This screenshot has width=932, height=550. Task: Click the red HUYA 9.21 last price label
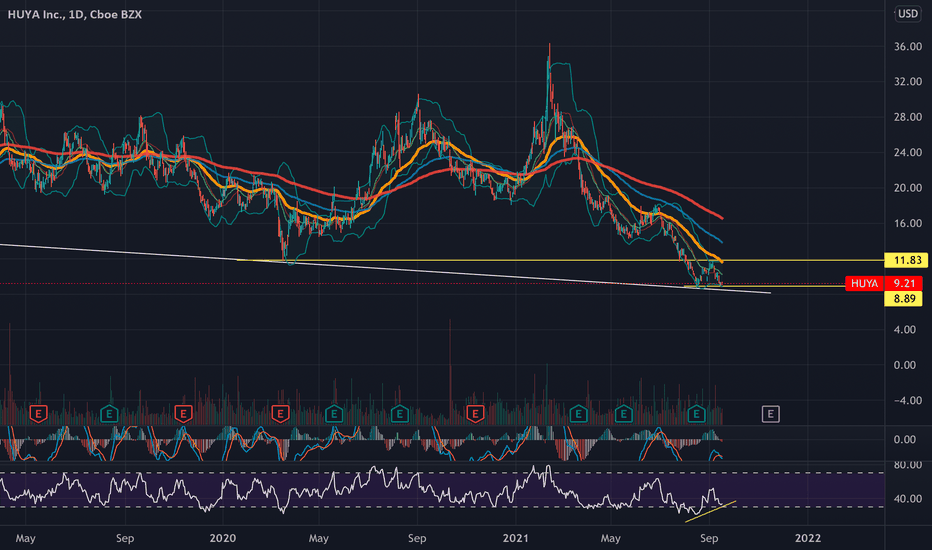[884, 283]
